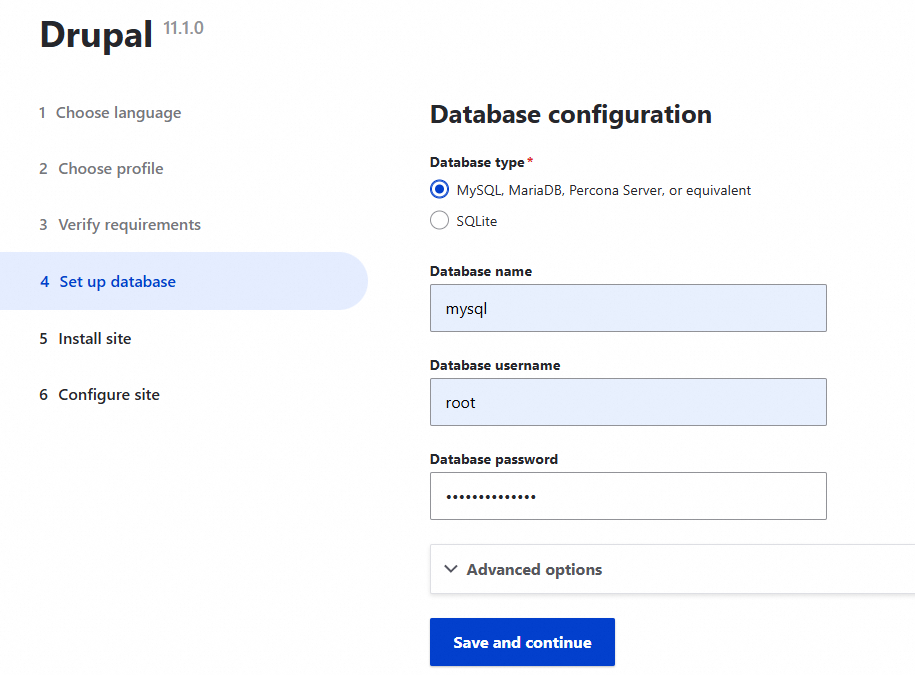
Task: Click the Database configuration heading
Action: pos(570,115)
